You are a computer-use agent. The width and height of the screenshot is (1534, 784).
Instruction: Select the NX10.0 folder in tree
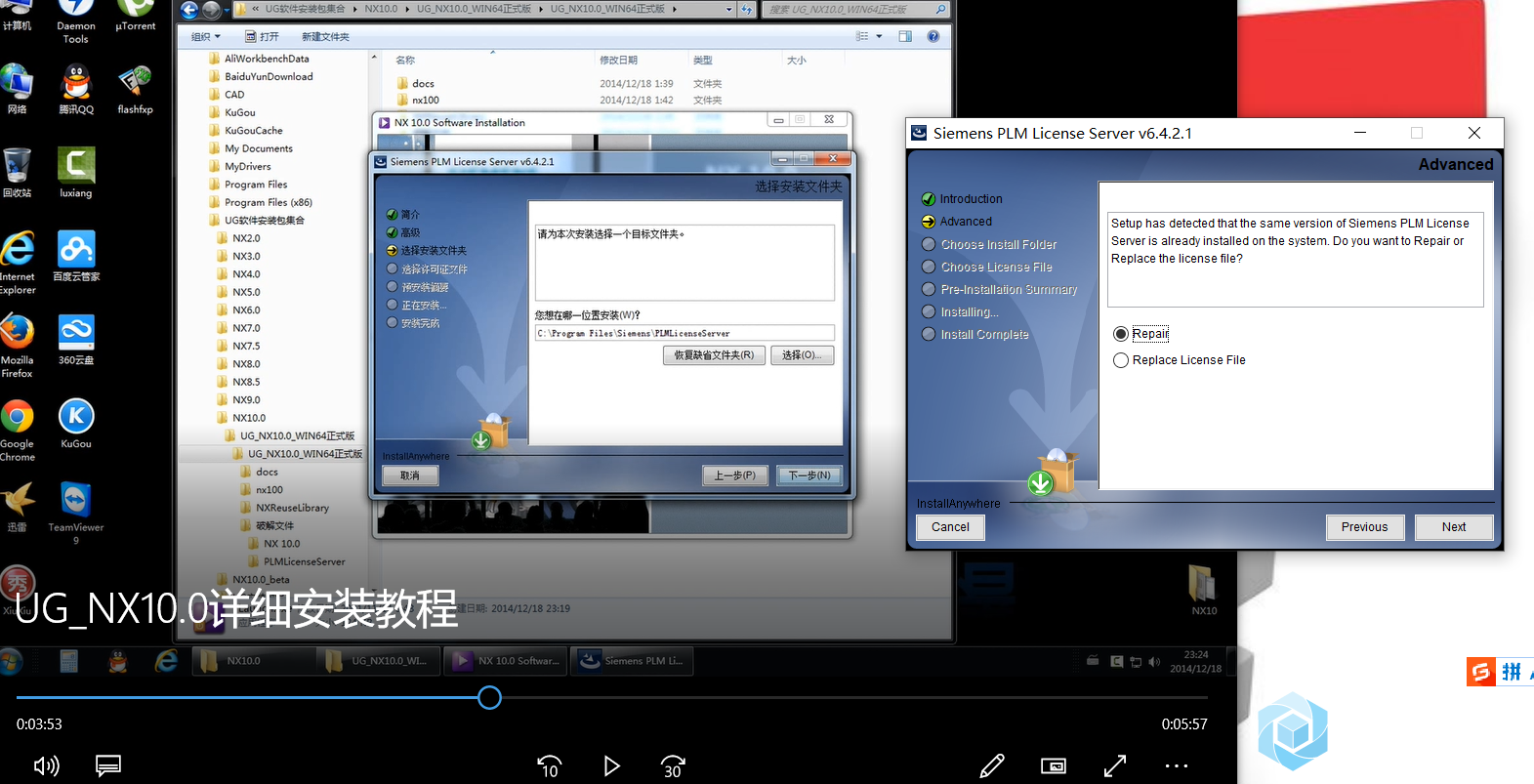click(240, 418)
